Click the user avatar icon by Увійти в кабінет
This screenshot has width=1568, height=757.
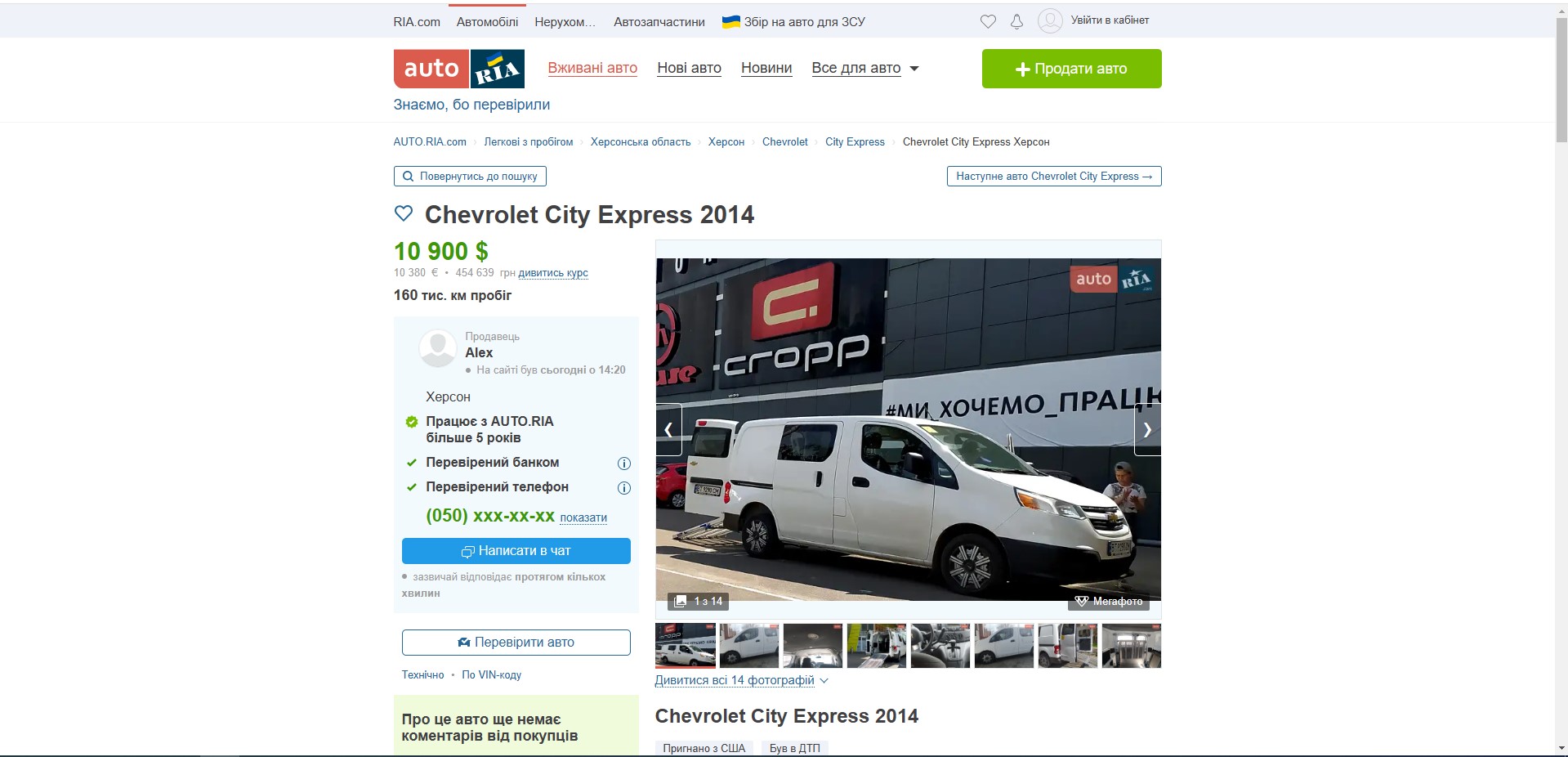pos(1050,20)
